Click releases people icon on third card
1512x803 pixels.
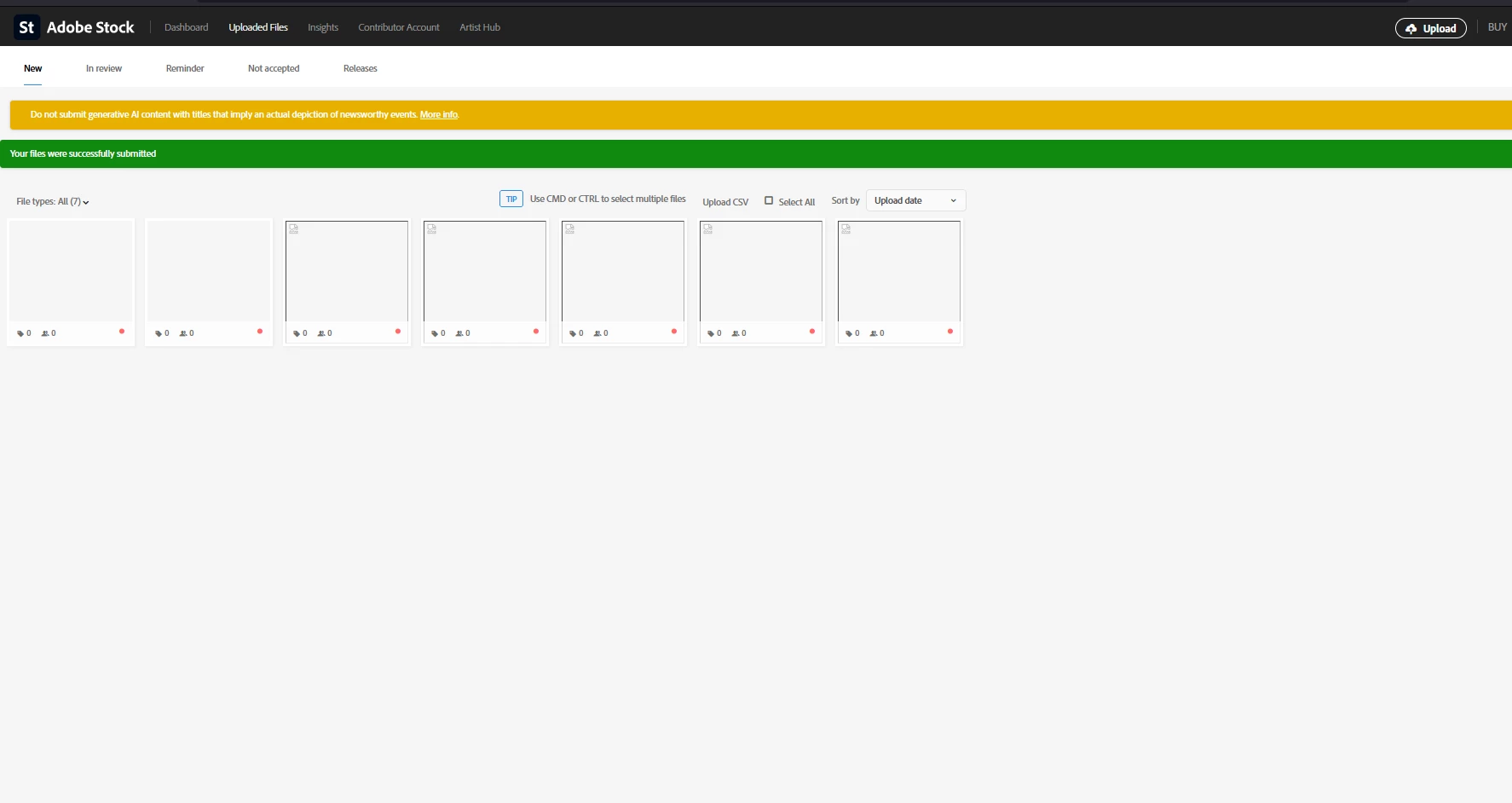coord(321,333)
